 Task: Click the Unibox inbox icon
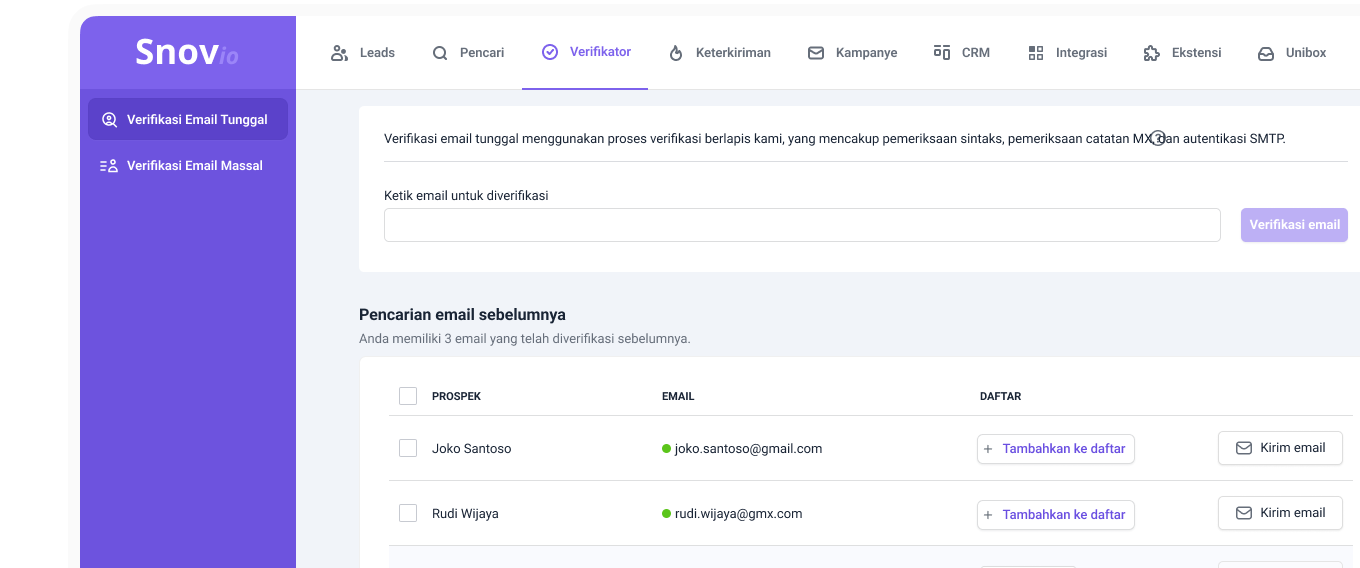[x=1266, y=53]
